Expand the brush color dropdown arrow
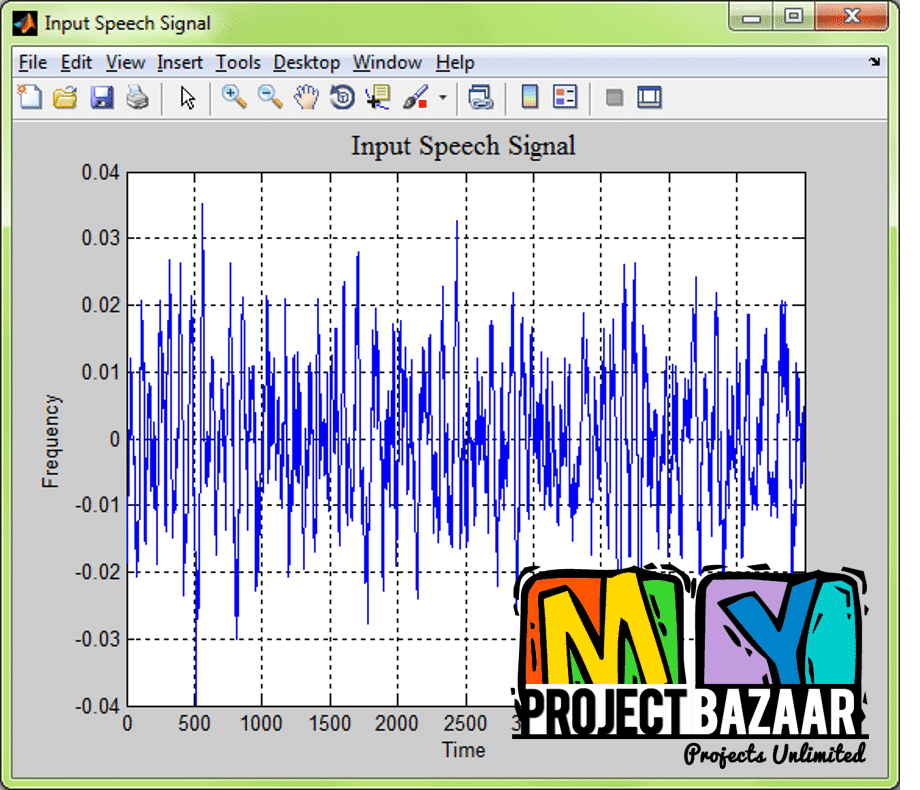Viewport: 920px width, 790px height. click(x=442, y=98)
